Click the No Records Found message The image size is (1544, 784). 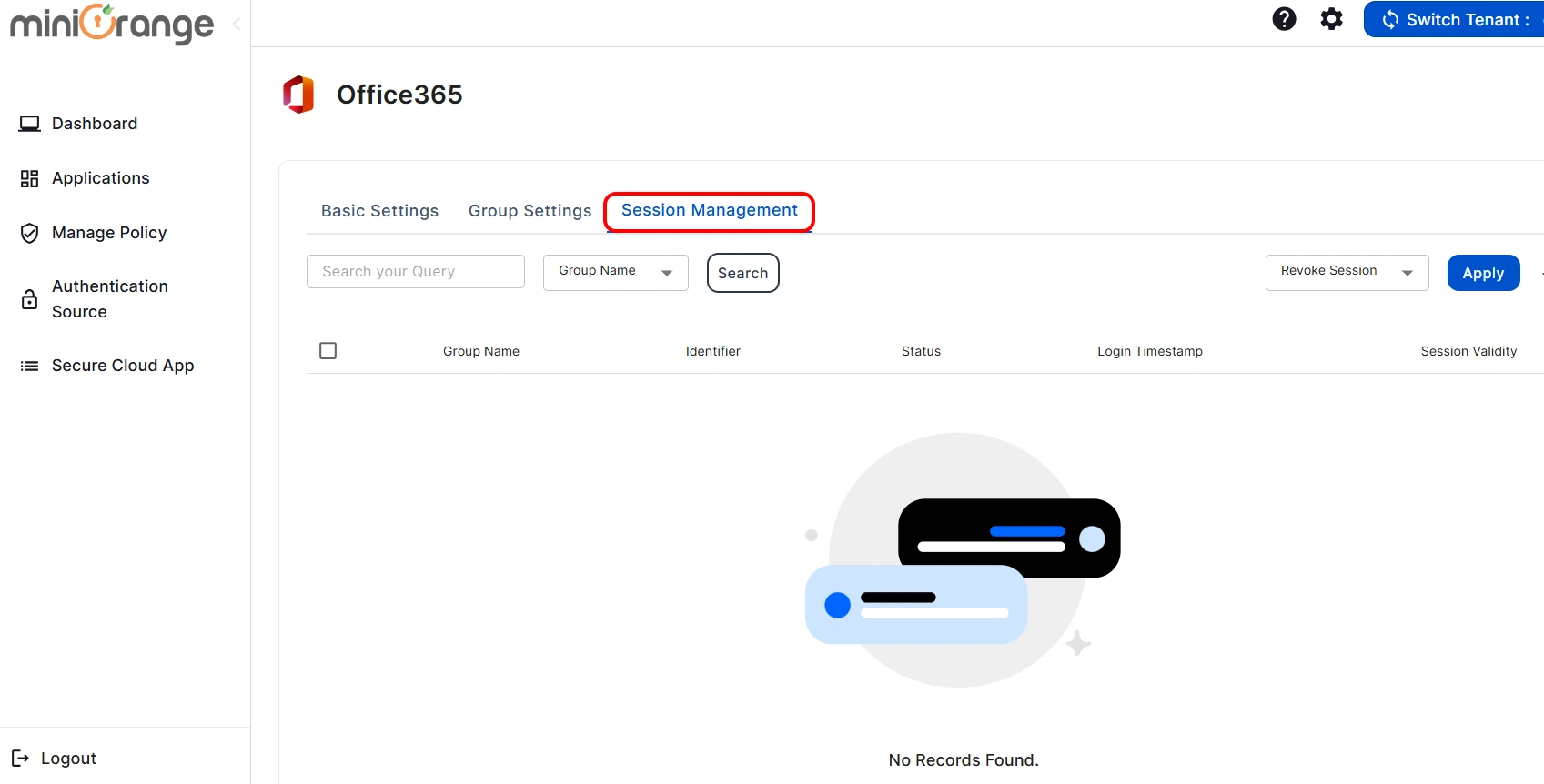pos(964,760)
